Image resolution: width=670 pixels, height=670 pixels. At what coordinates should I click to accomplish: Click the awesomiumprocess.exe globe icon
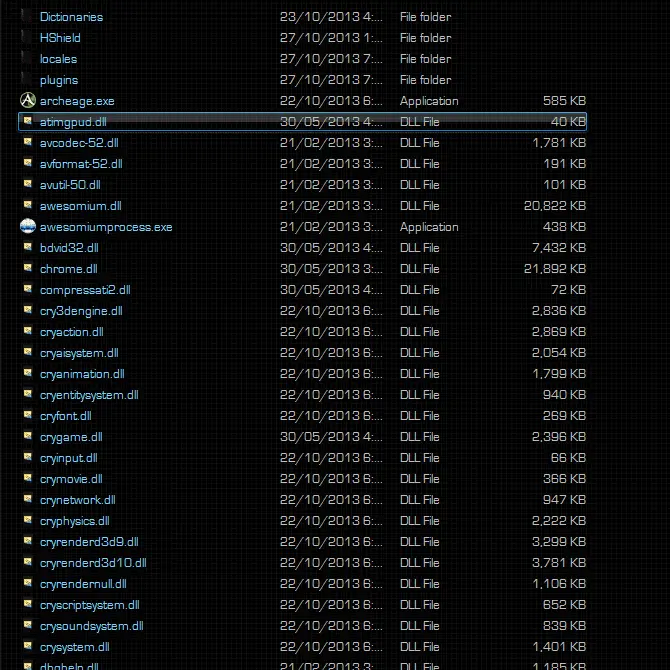28,226
